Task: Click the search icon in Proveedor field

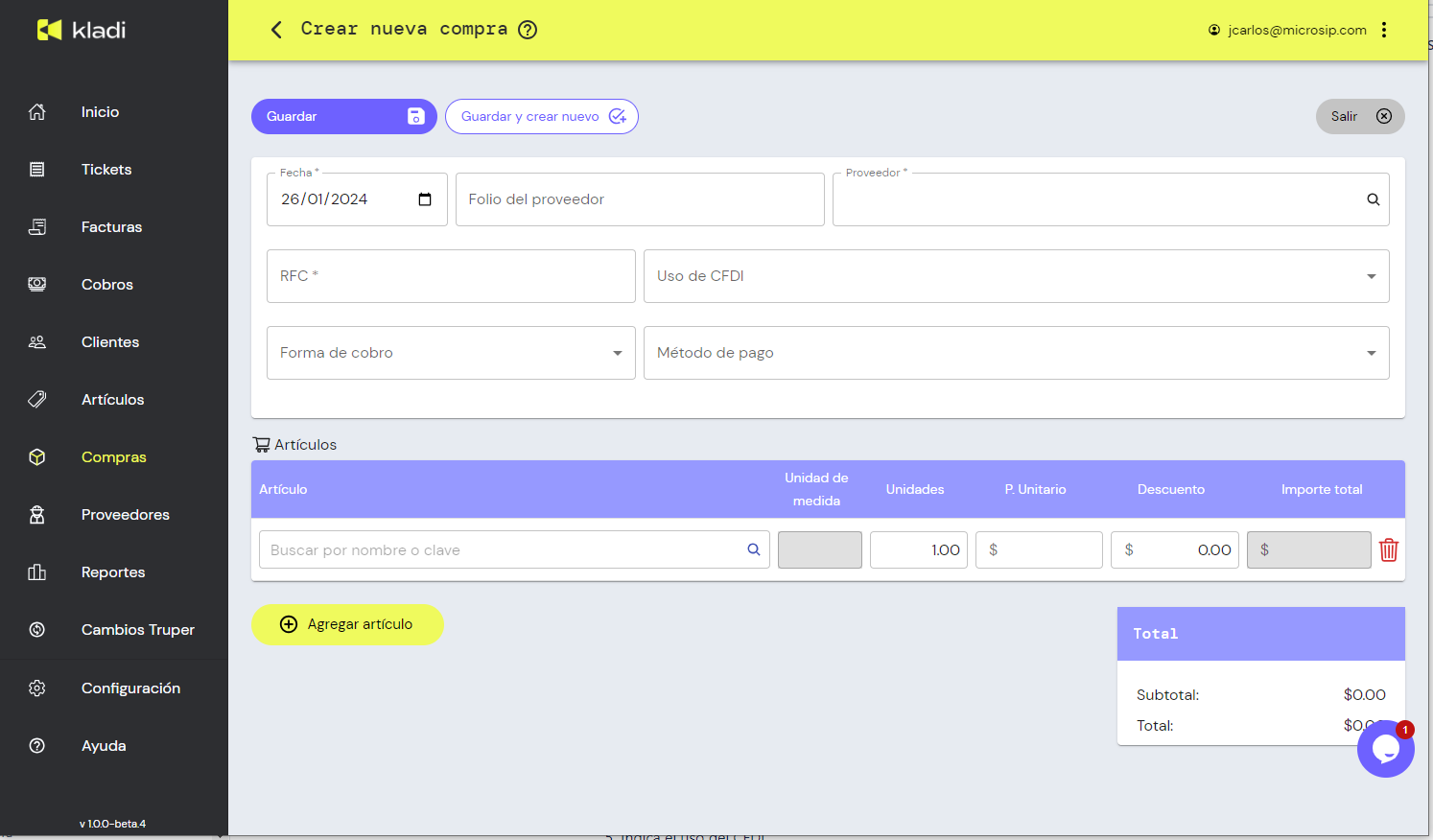Action: coord(1373,199)
